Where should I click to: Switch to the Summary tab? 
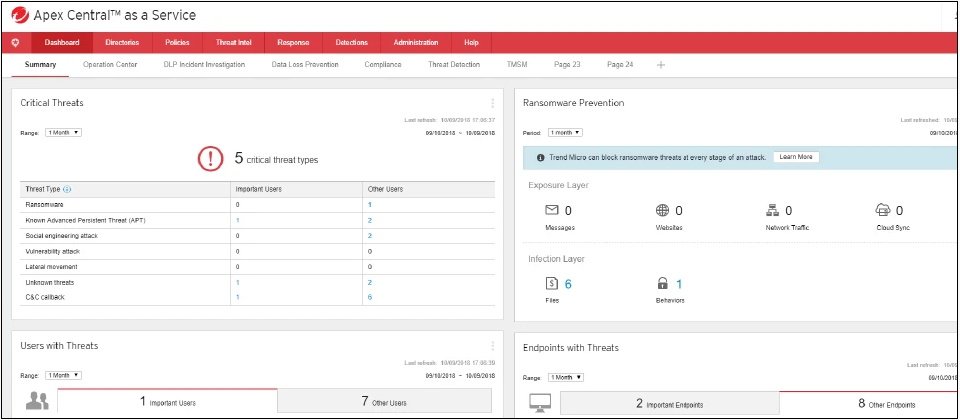click(x=40, y=65)
